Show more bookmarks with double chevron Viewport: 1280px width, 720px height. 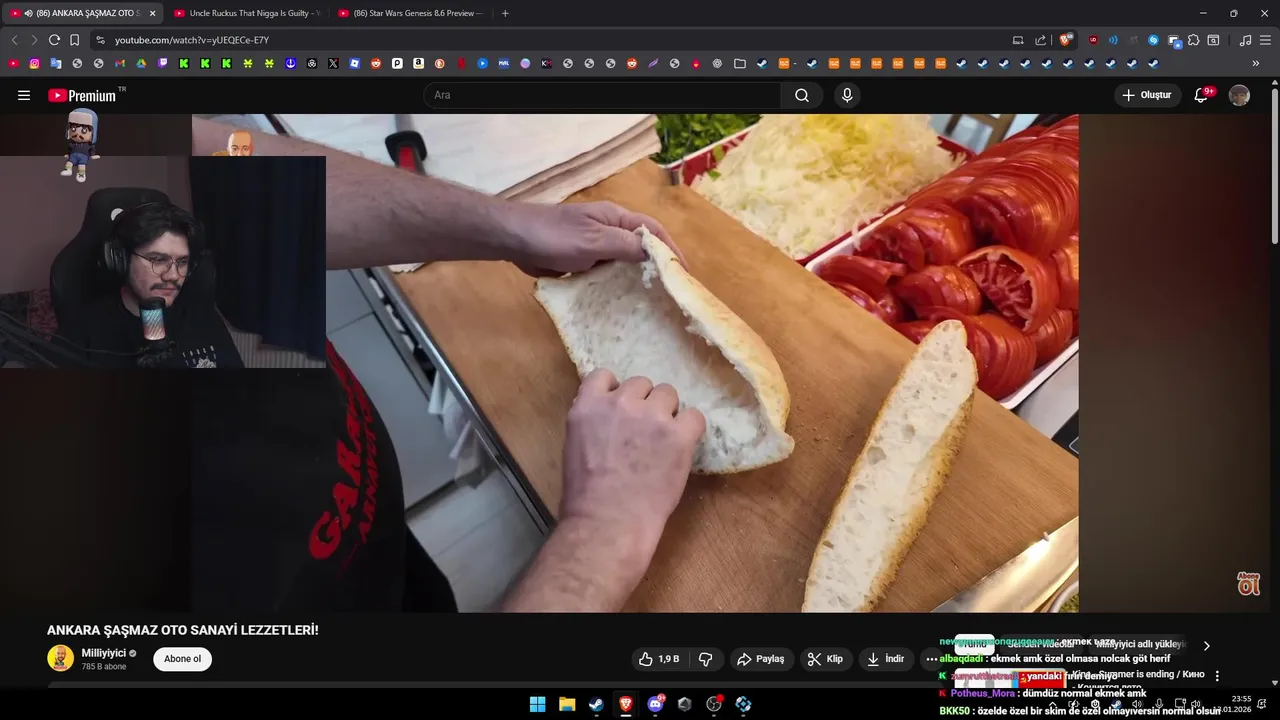pos(1256,63)
